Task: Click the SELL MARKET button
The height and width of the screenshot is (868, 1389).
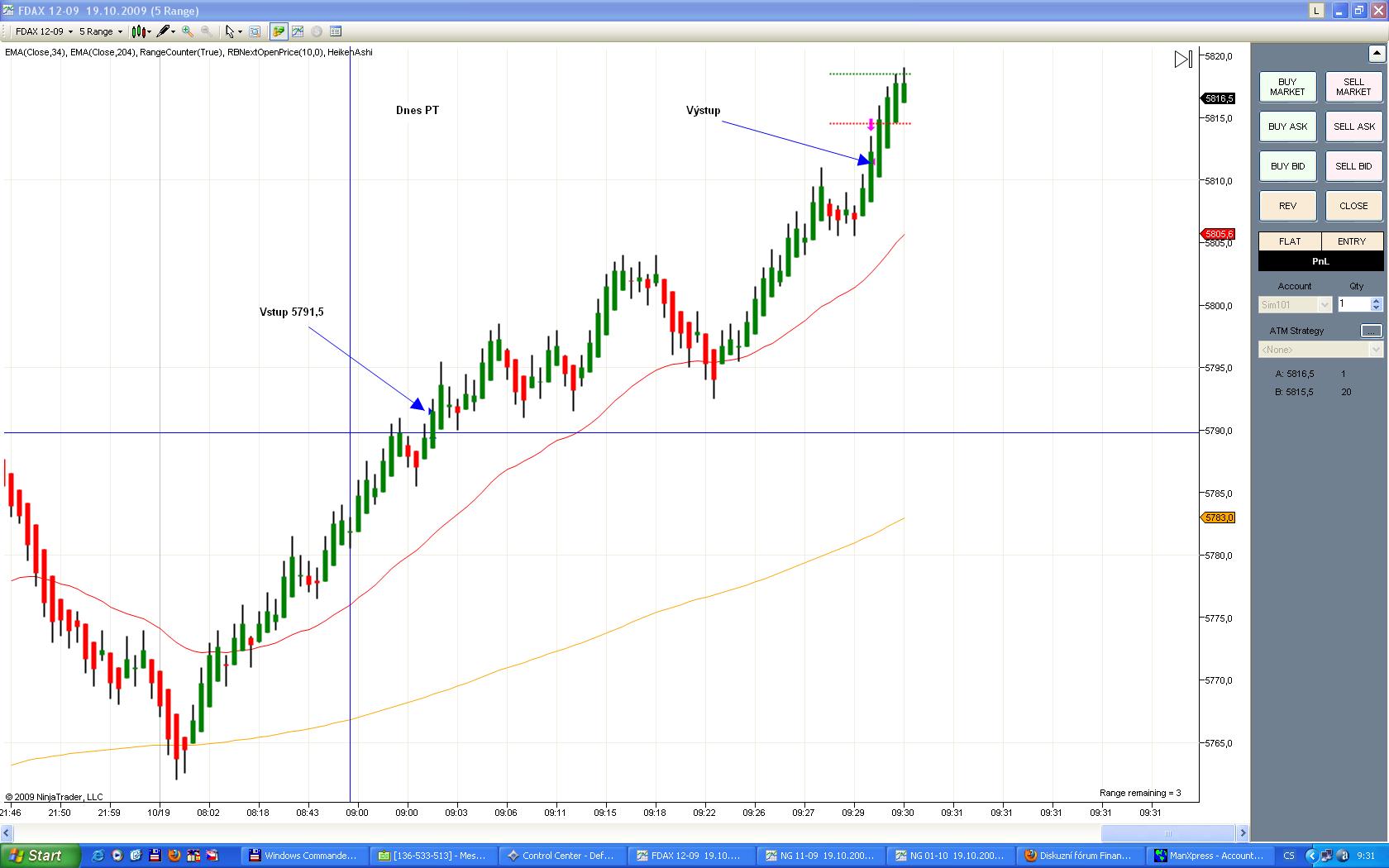Action: pos(1353,87)
